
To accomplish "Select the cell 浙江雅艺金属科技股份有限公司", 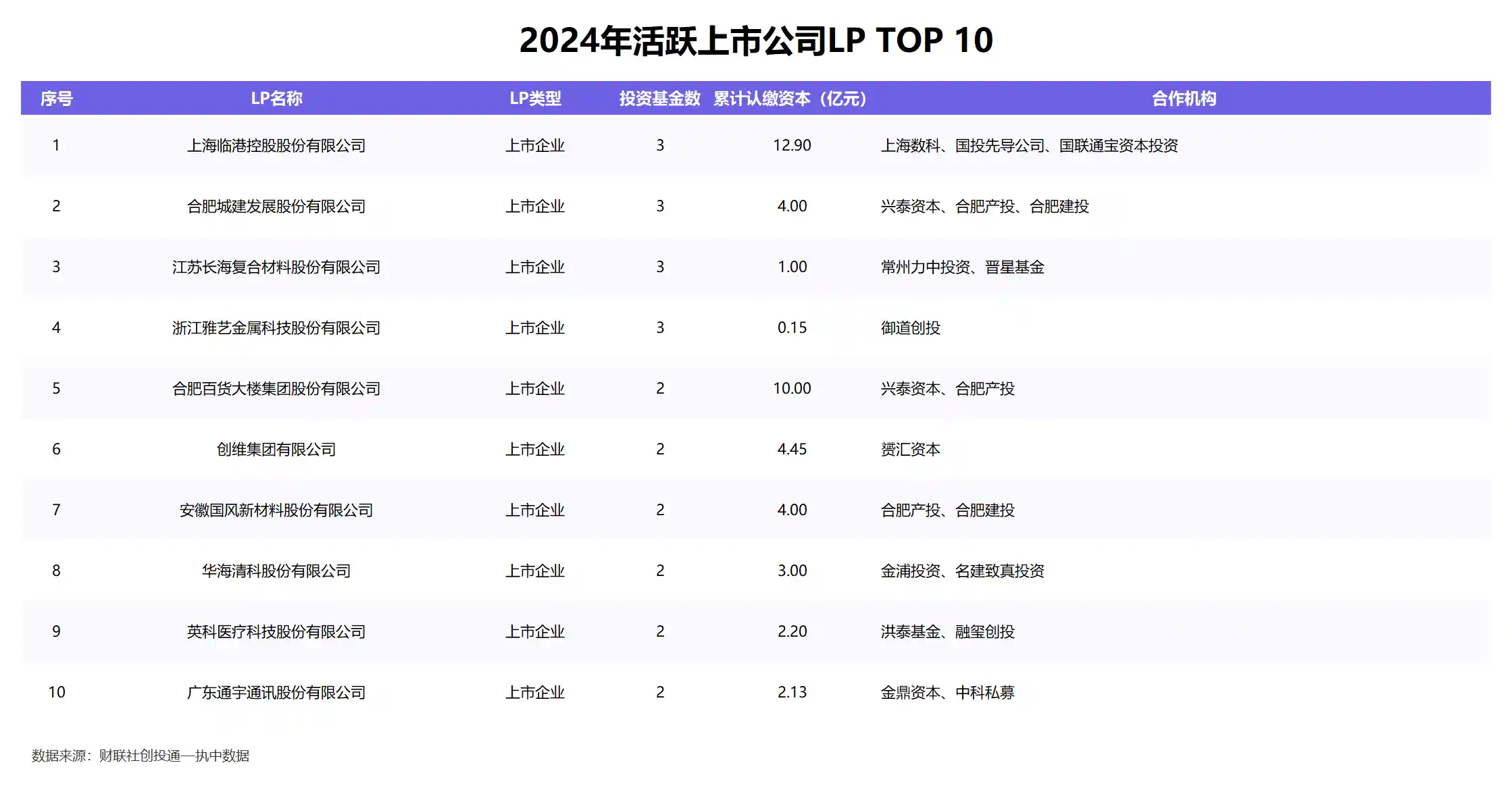I will click(276, 327).
